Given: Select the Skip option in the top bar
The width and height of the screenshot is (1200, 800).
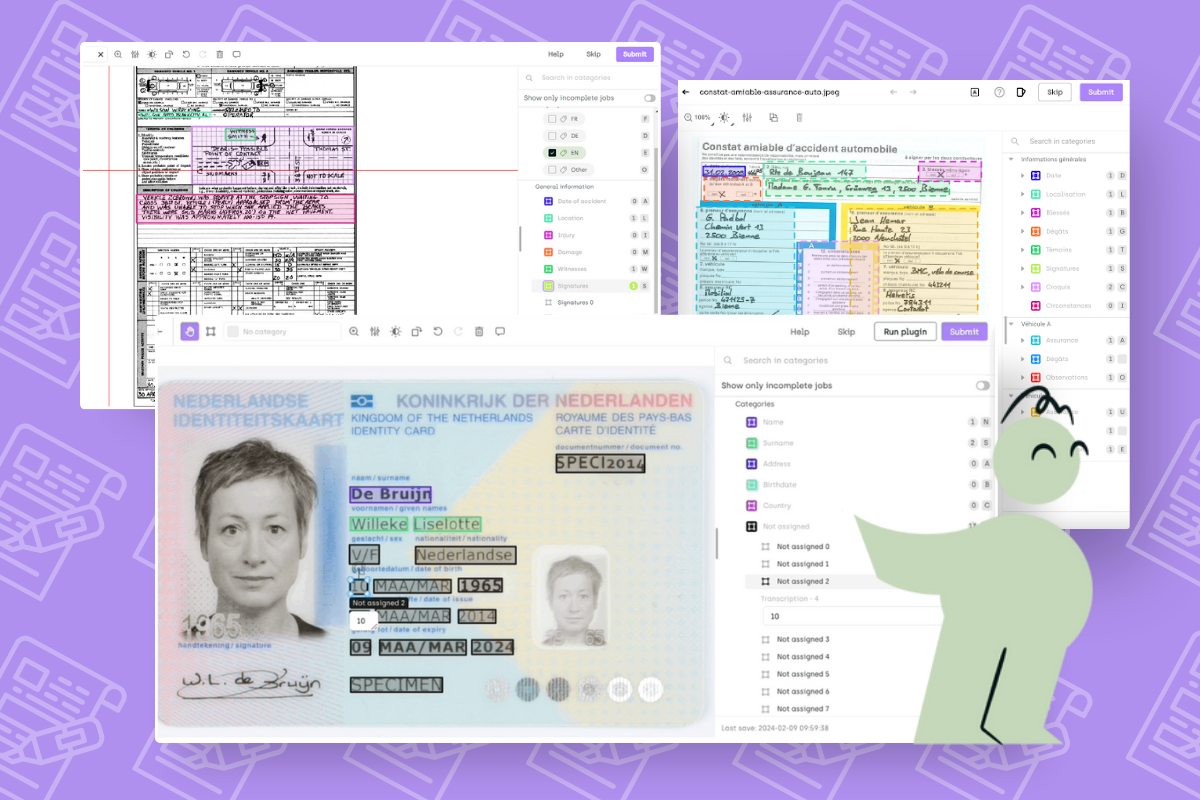Looking at the screenshot, I should click(x=845, y=331).
